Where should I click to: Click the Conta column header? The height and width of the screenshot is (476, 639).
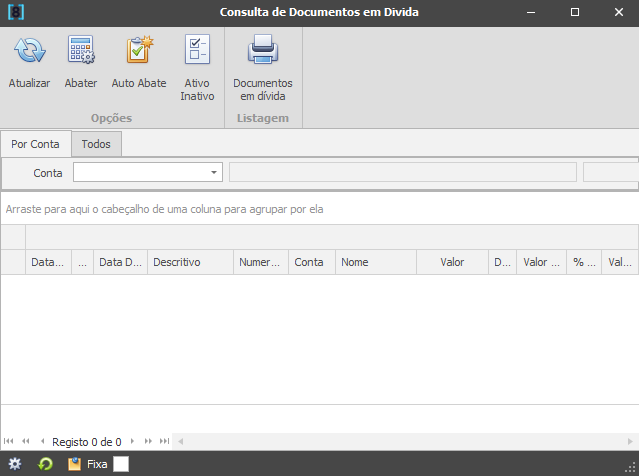pos(310,262)
